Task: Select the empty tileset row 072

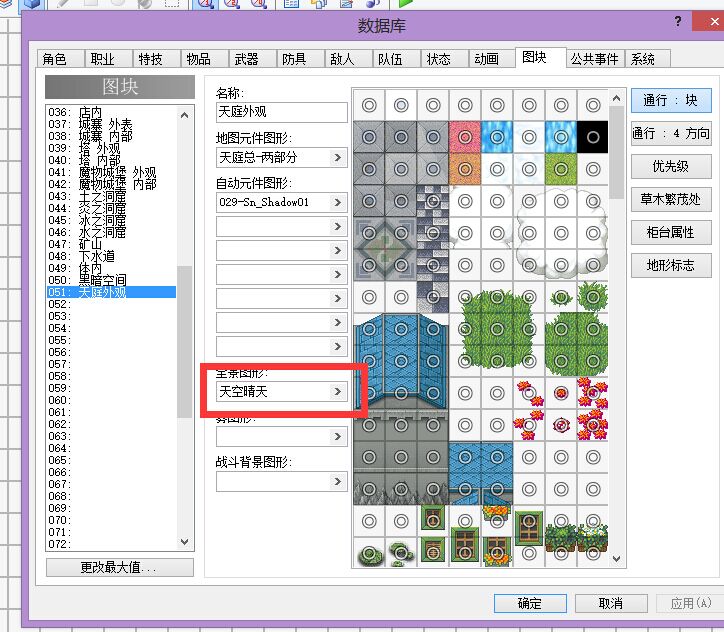Action: (111, 544)
